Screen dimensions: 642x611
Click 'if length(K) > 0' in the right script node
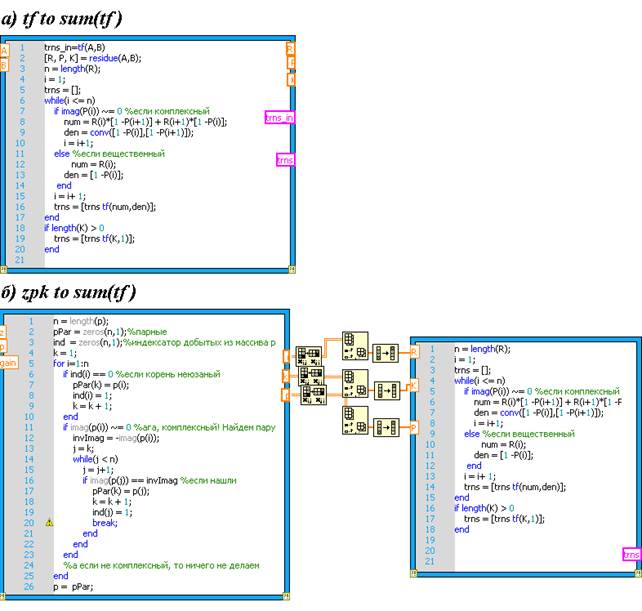tap(484, 509)
